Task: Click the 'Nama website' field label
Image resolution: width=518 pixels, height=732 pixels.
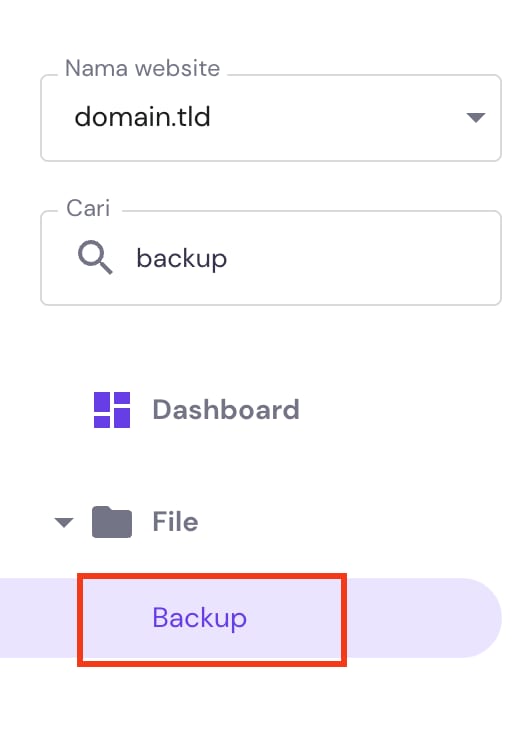Action: 142,69
